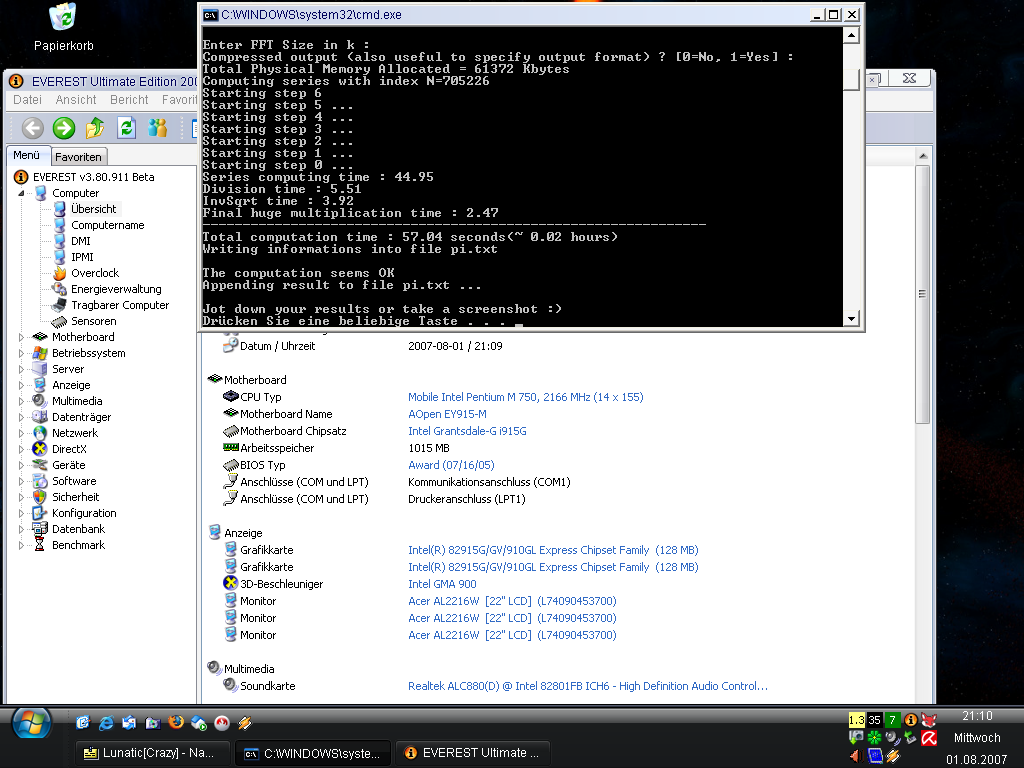
Task: Click the up-level arrow icon in EVEREST toolbar
Action: point(95,128)
